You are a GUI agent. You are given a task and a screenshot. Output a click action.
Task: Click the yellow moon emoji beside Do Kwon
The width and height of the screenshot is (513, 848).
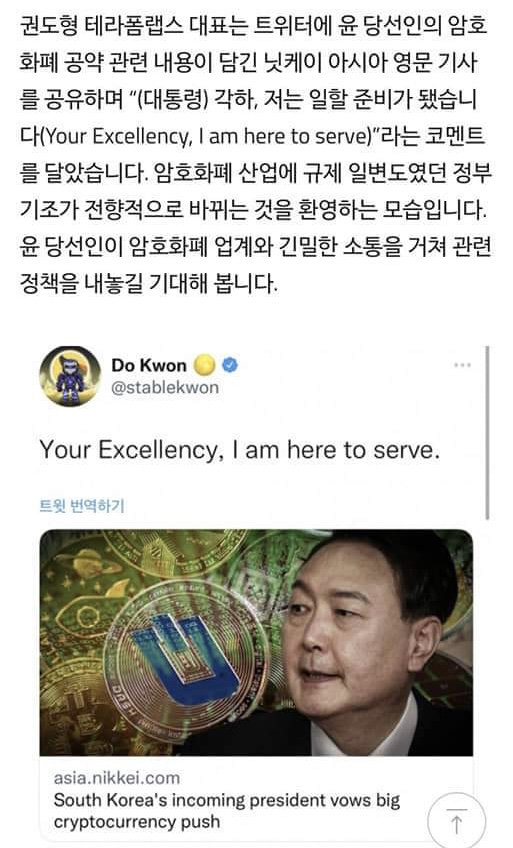(204, 365)
